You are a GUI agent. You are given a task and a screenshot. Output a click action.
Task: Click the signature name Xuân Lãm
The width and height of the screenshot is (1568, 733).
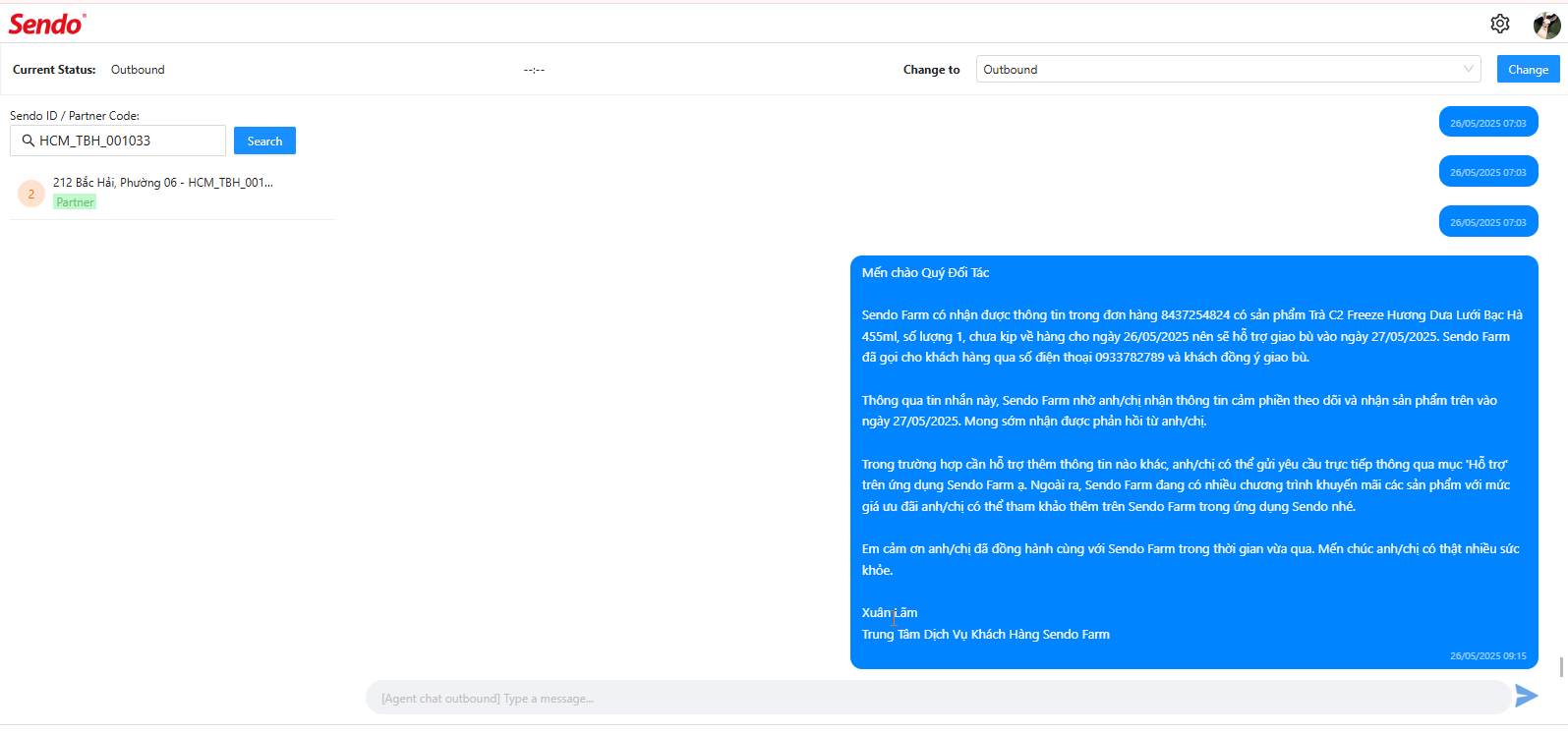[890, 613]
